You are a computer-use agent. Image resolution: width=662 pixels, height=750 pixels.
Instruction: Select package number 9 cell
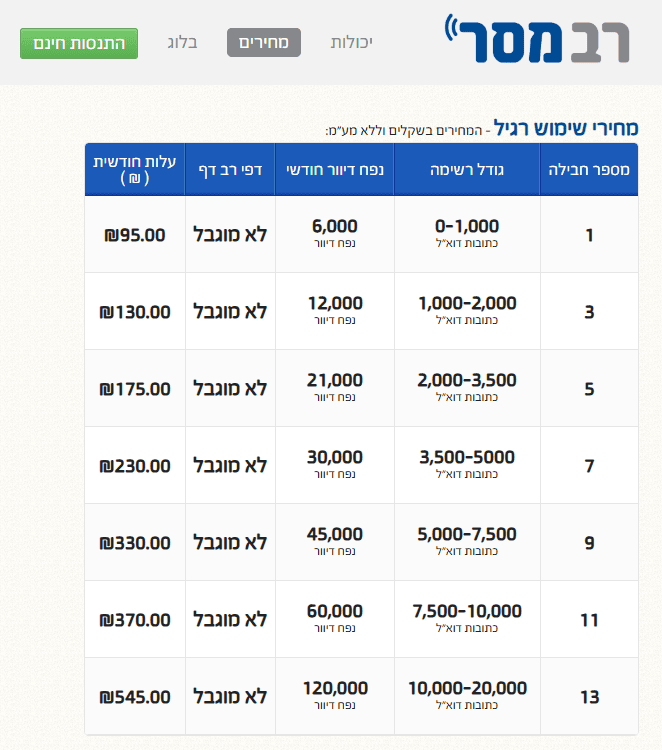589,543
